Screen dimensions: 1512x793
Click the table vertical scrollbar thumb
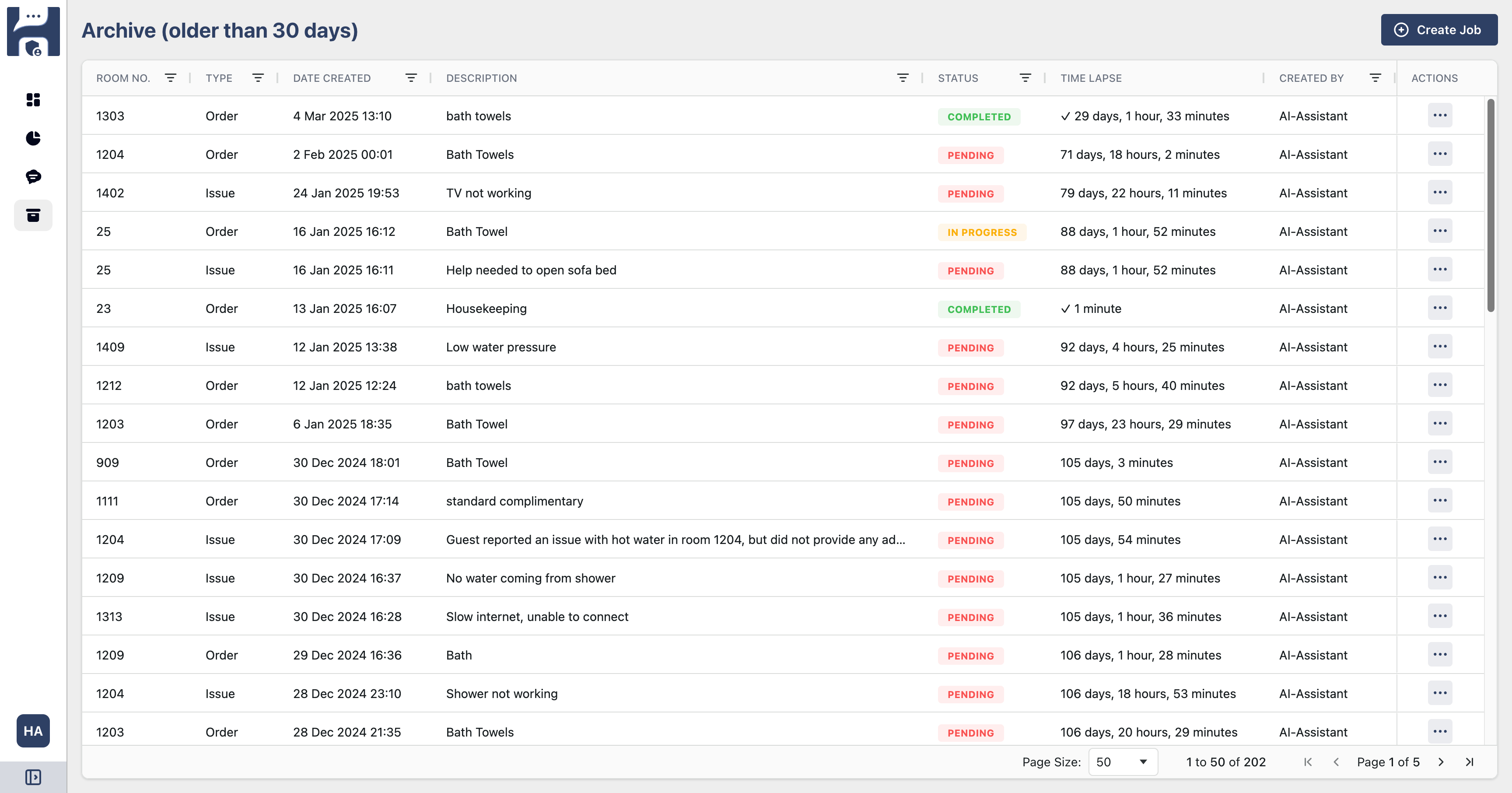(x=1490, y=205)
